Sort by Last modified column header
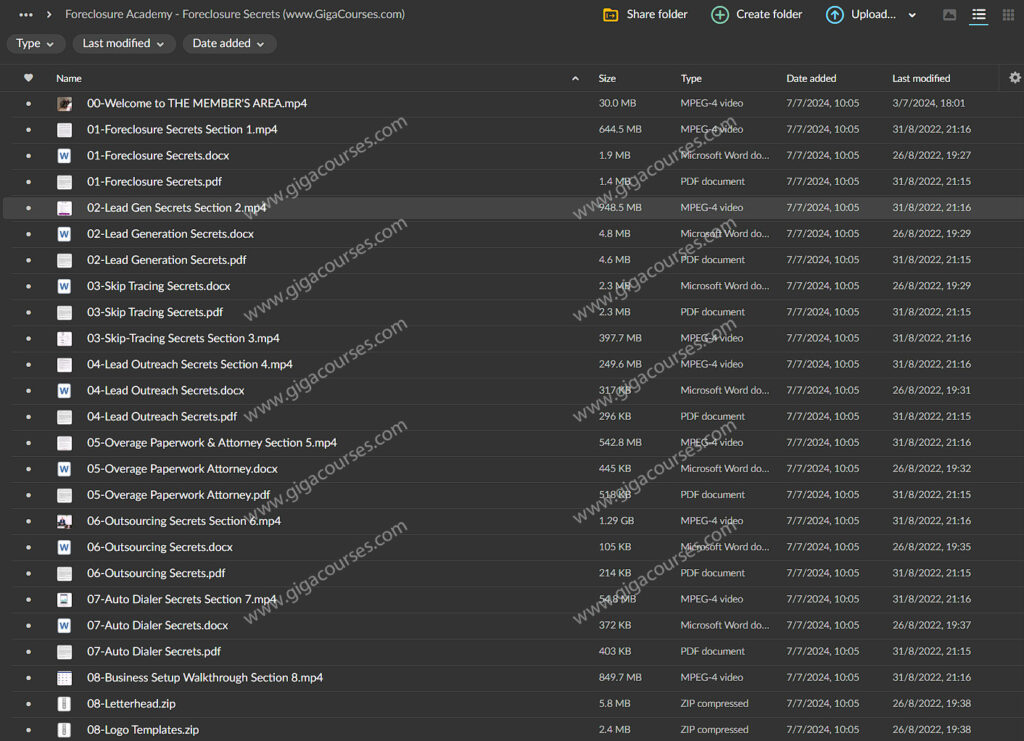The width and height of the screenshot is (1024, 741). click(921, 78)
